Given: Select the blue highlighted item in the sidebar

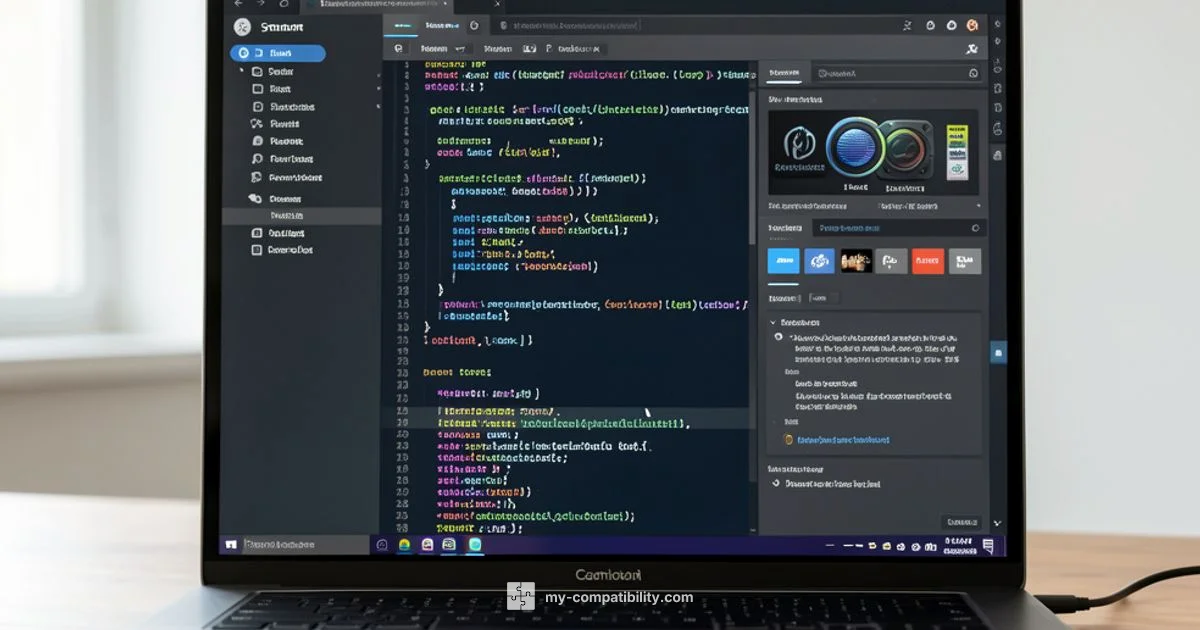Looking at the screenshot, I should pos(278,54).
